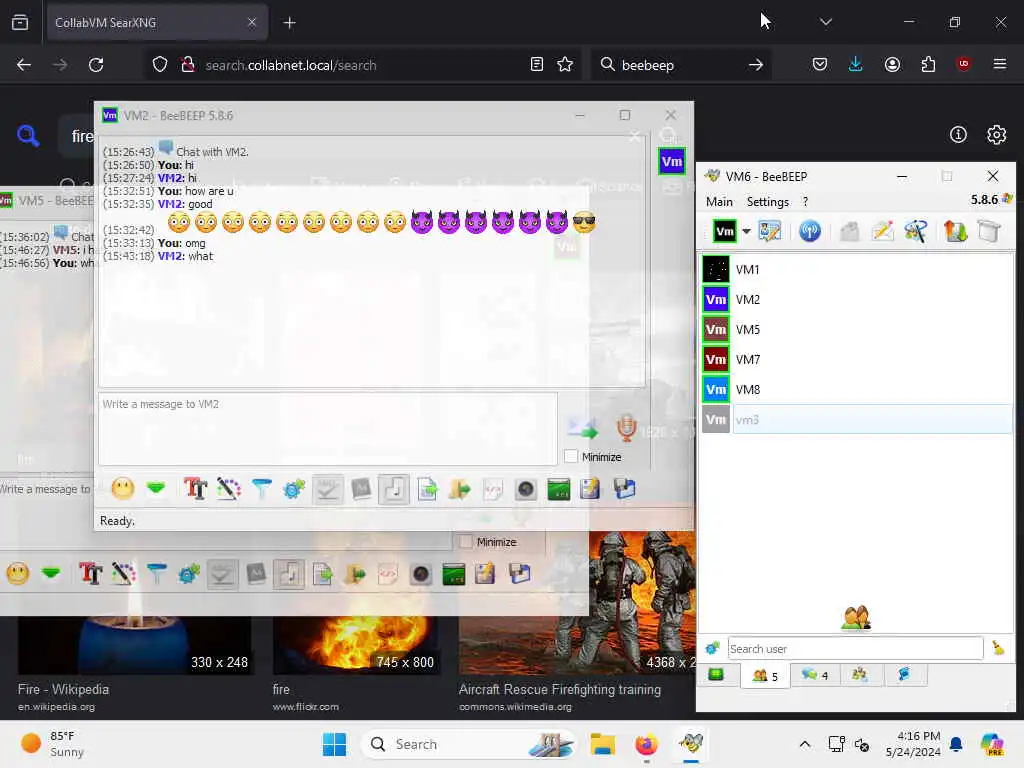
Task: Click the Search user field
Action: [x=855, y=648]
